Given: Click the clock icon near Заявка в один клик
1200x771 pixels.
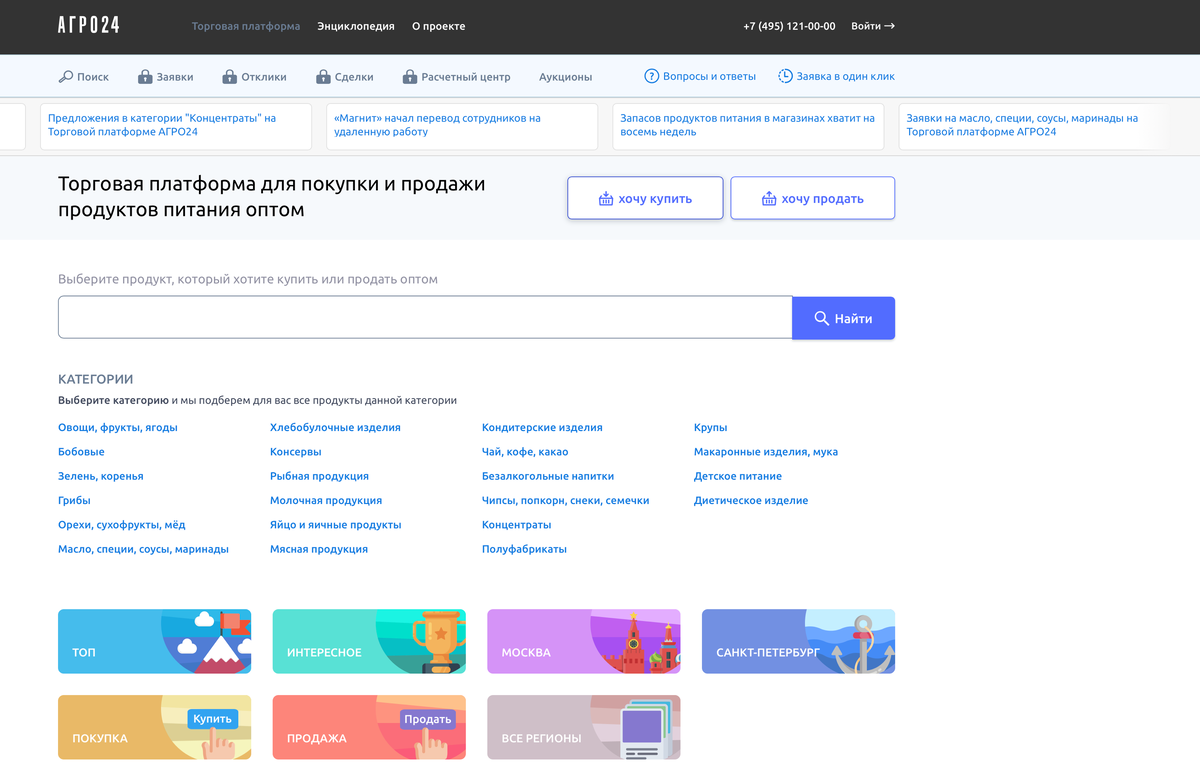Looking at the screenshot, I should pyautogui.click(x=784, y=75).
